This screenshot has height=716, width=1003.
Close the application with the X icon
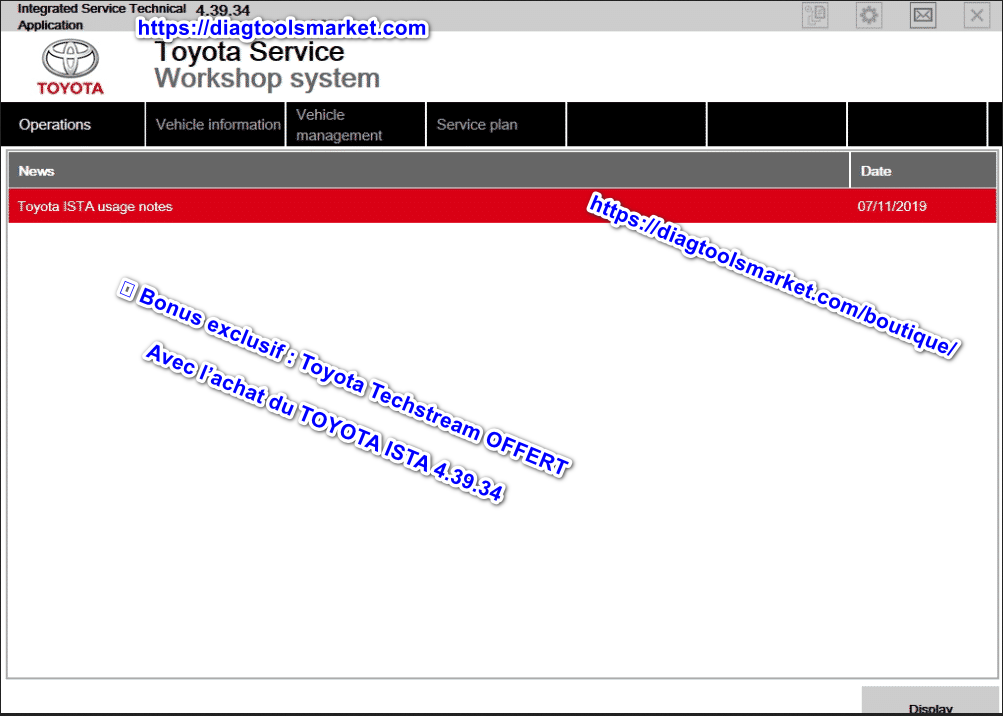(977, 15)
